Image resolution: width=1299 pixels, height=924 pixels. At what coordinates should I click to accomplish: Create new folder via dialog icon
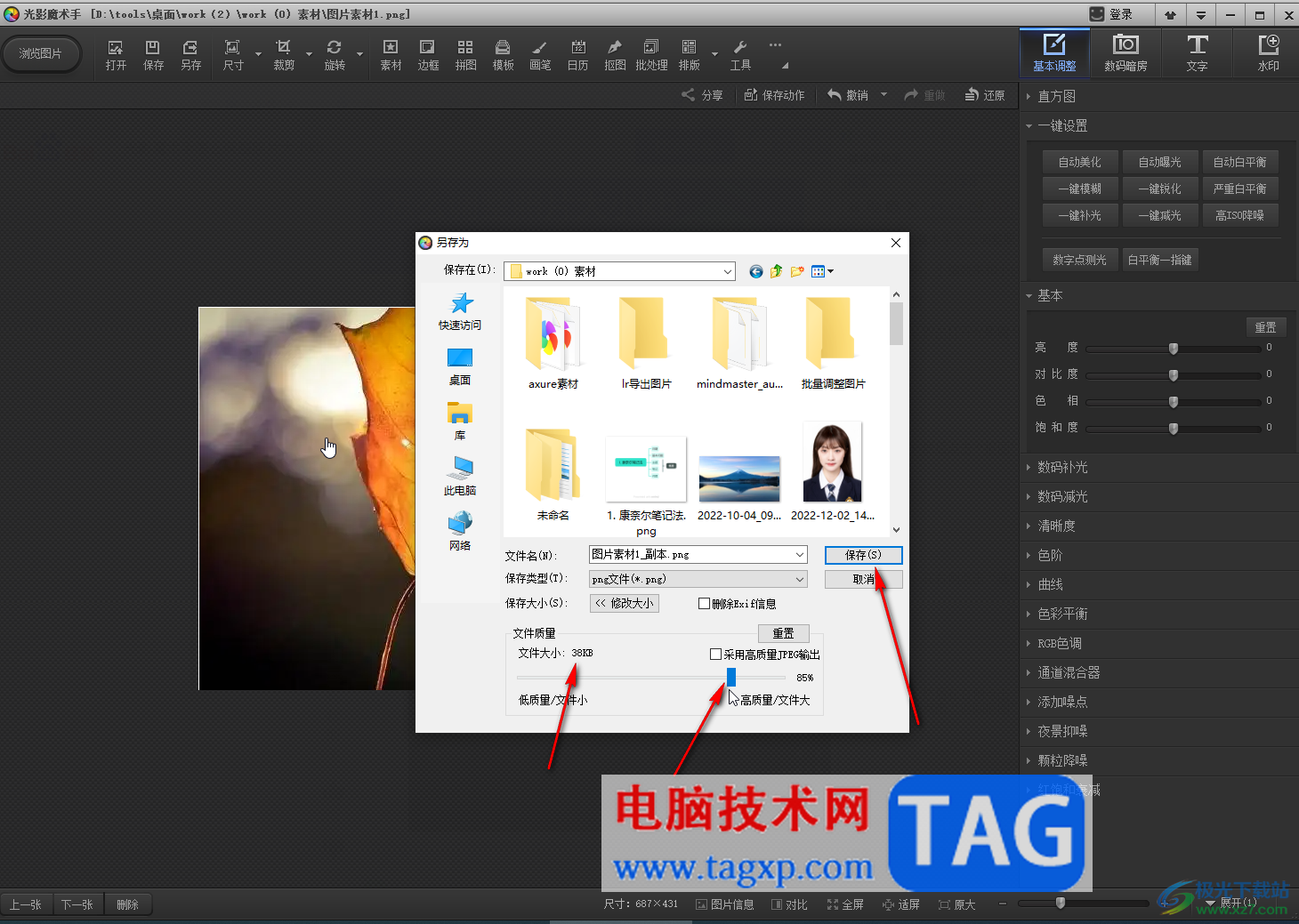click(796, 271)
